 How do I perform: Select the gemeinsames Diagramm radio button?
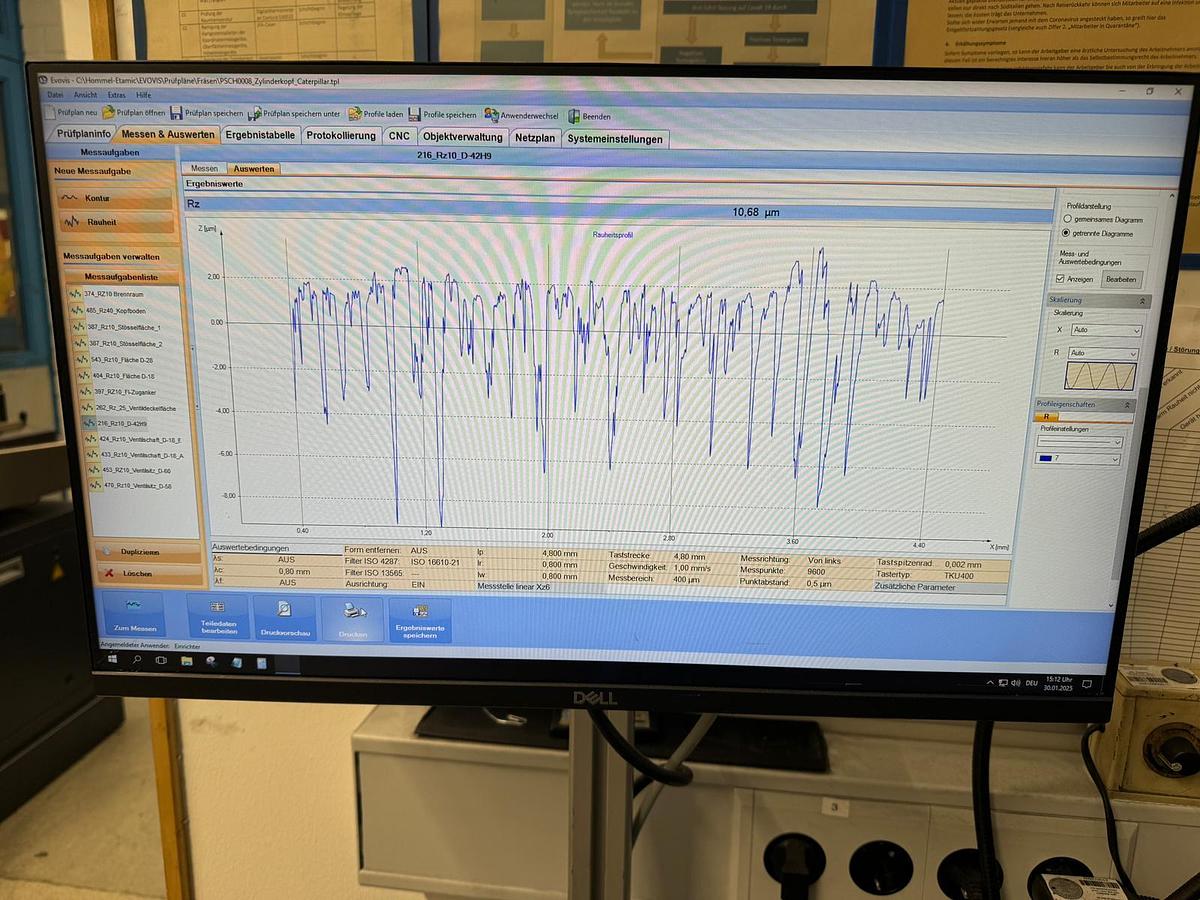coord(1067,218)
